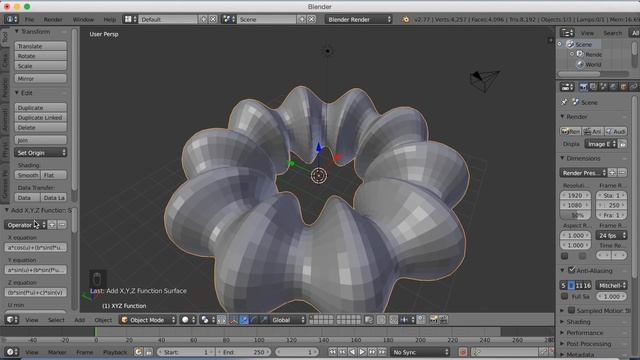Switch to the Object properties cube tab
Viewport: 640px width, 360px height.
coord(623,87)
